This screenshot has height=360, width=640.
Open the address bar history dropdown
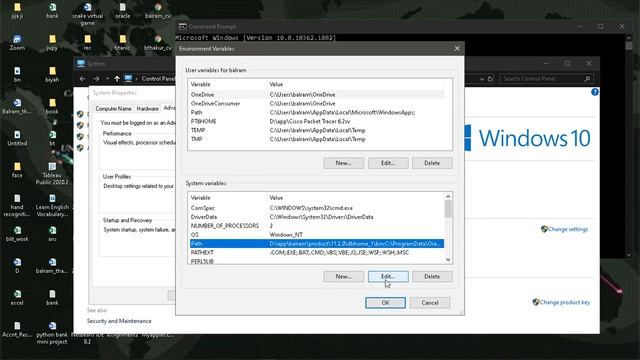(482, 79)
